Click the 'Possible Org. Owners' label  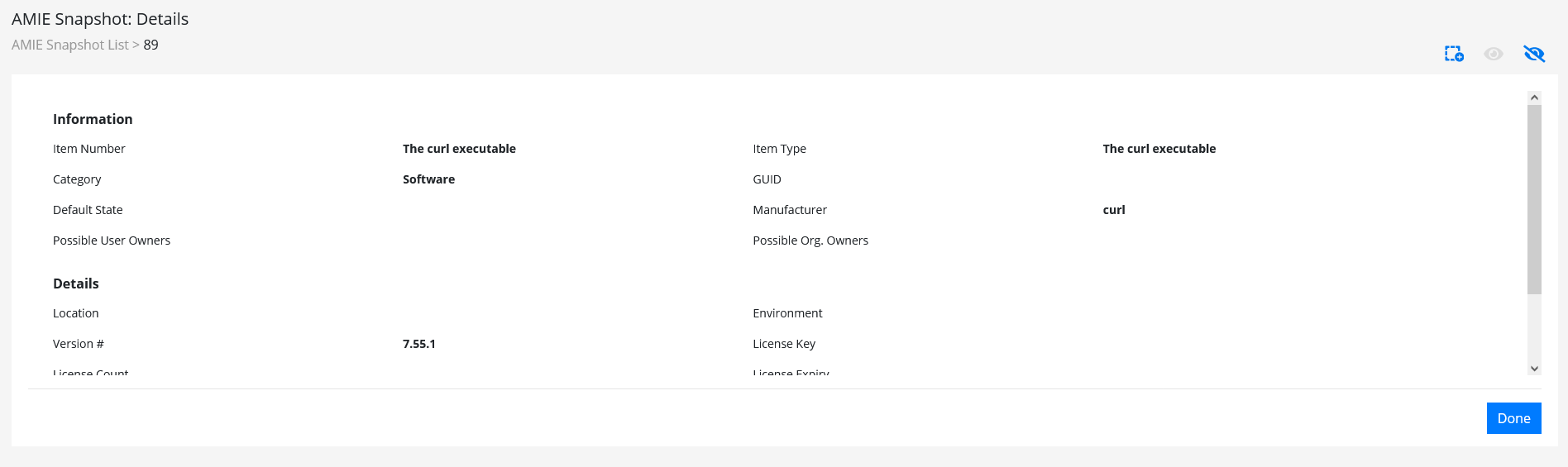[x=810, y=241]
